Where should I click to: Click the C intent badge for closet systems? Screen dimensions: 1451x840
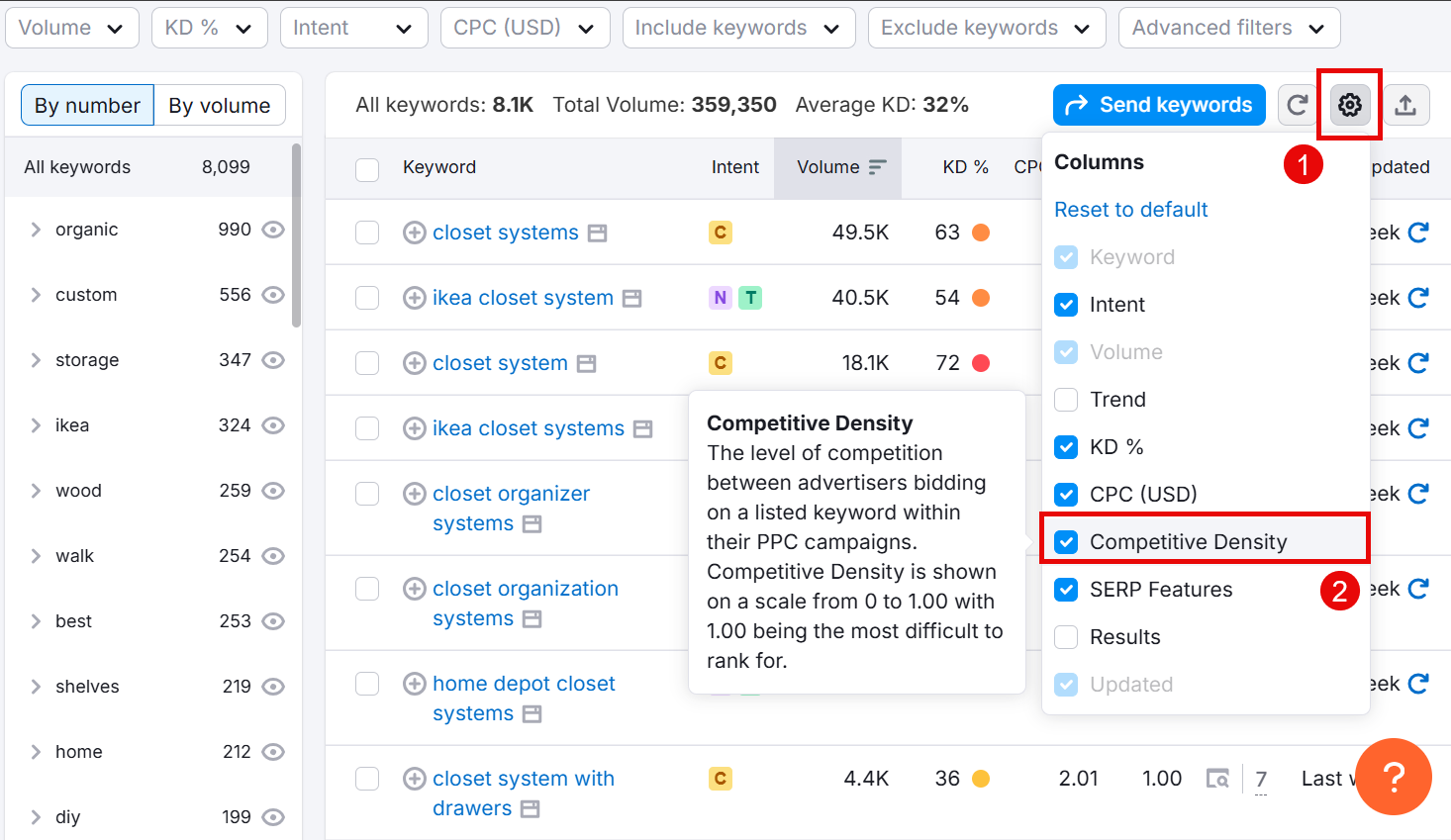tap(721, 233)
